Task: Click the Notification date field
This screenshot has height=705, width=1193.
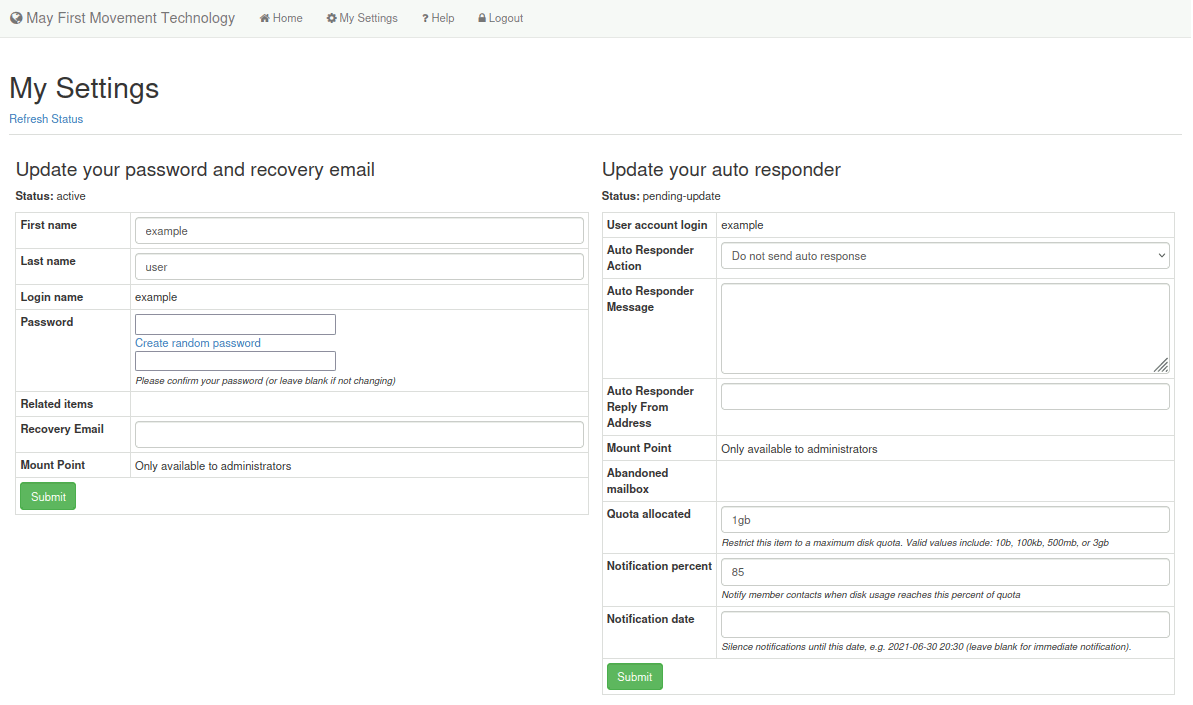Action: 945,624
